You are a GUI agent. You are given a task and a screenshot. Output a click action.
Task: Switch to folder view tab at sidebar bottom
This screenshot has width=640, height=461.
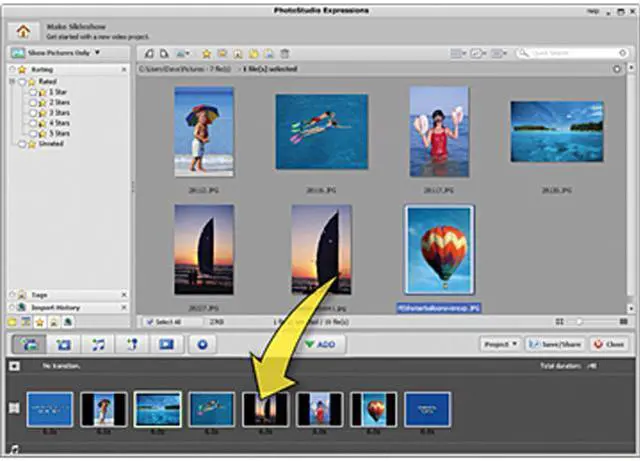tap(13, 322)
